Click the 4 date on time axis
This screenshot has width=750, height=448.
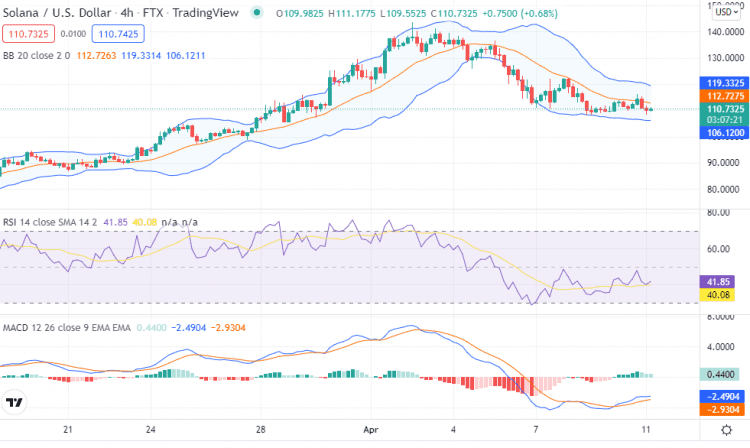click(x=453, y=429)
